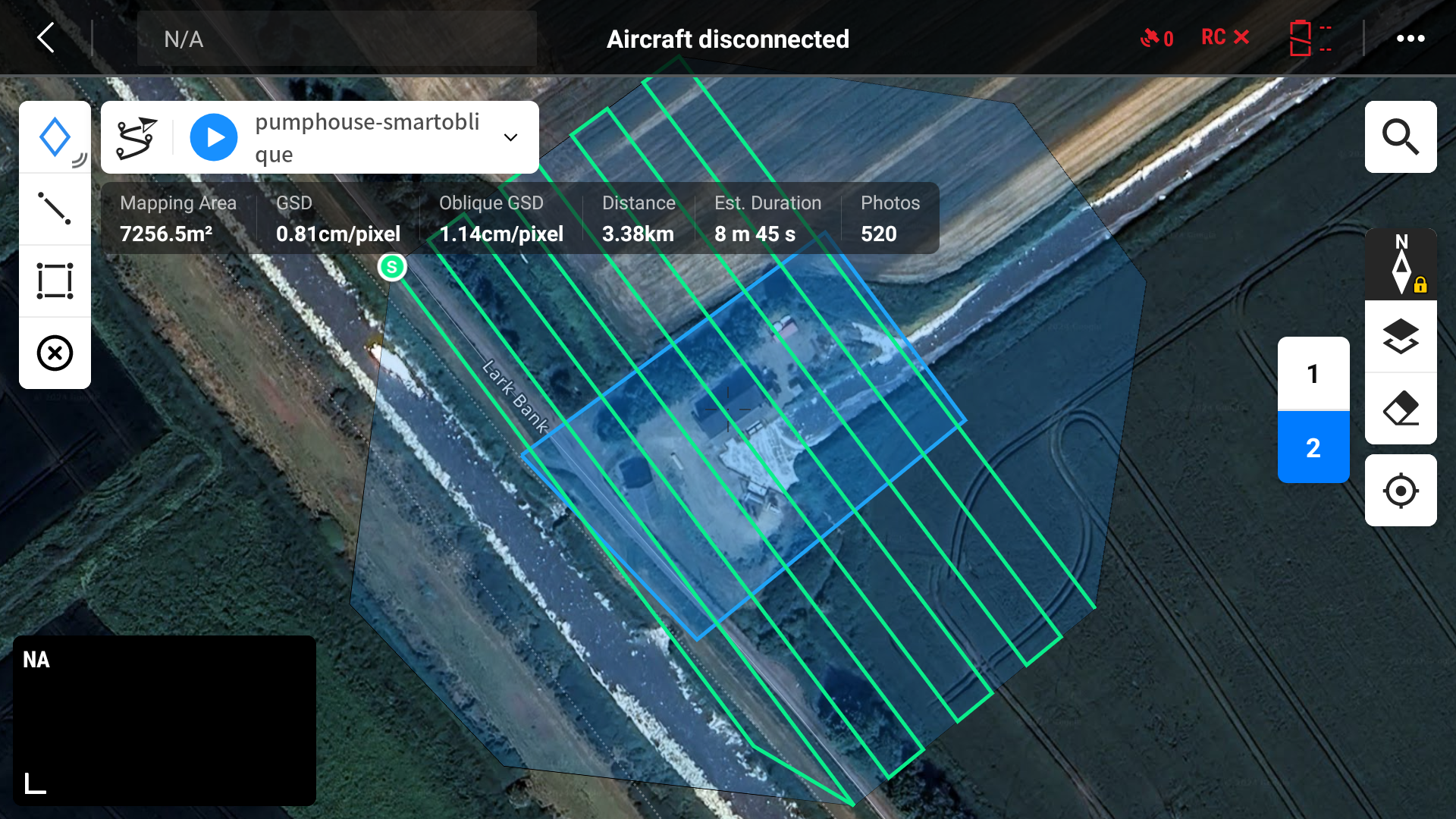Select the polygon area drawing tool
The width and height of the screenshot is (1456, 819).
pyautogui.click(x=55, y=137)
